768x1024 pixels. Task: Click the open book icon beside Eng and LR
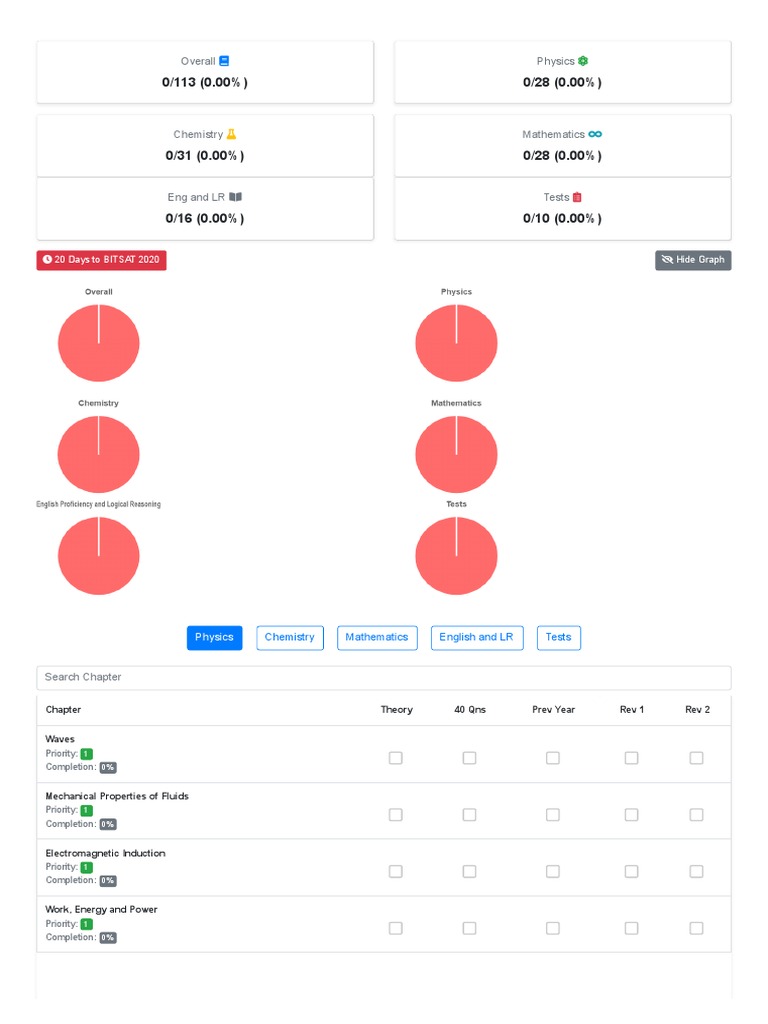pos(235,197)
